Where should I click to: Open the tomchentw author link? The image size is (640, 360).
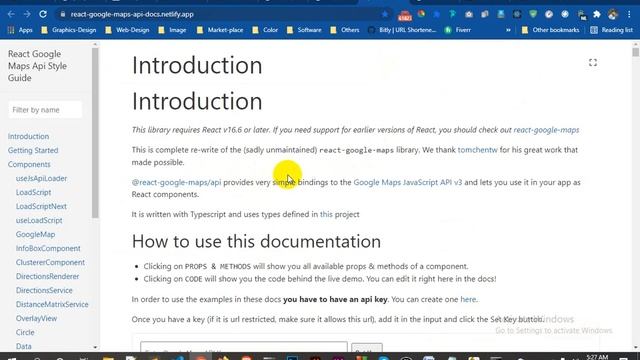coord(478,150)
